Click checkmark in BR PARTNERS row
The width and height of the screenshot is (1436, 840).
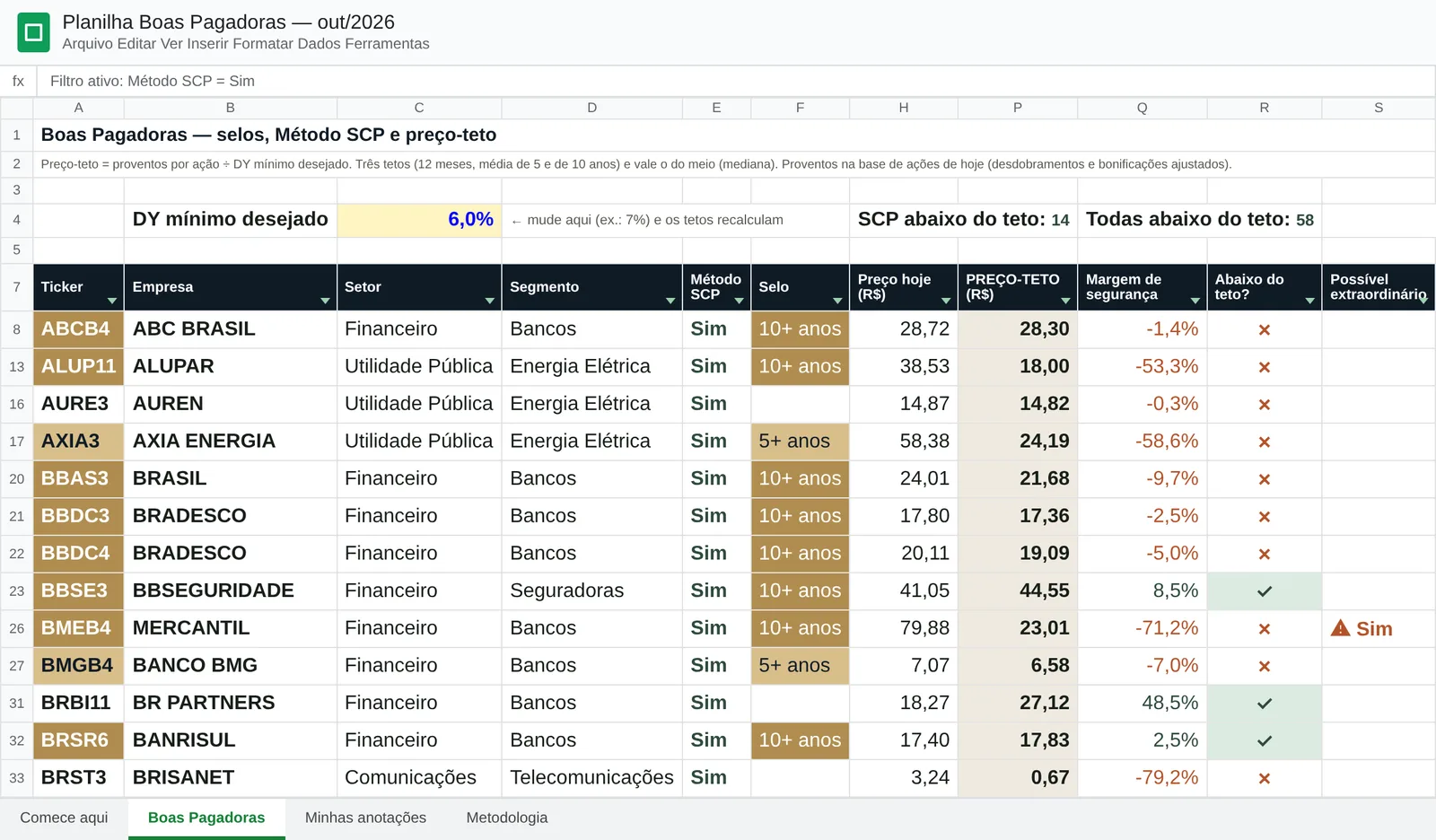point(1264,704)
